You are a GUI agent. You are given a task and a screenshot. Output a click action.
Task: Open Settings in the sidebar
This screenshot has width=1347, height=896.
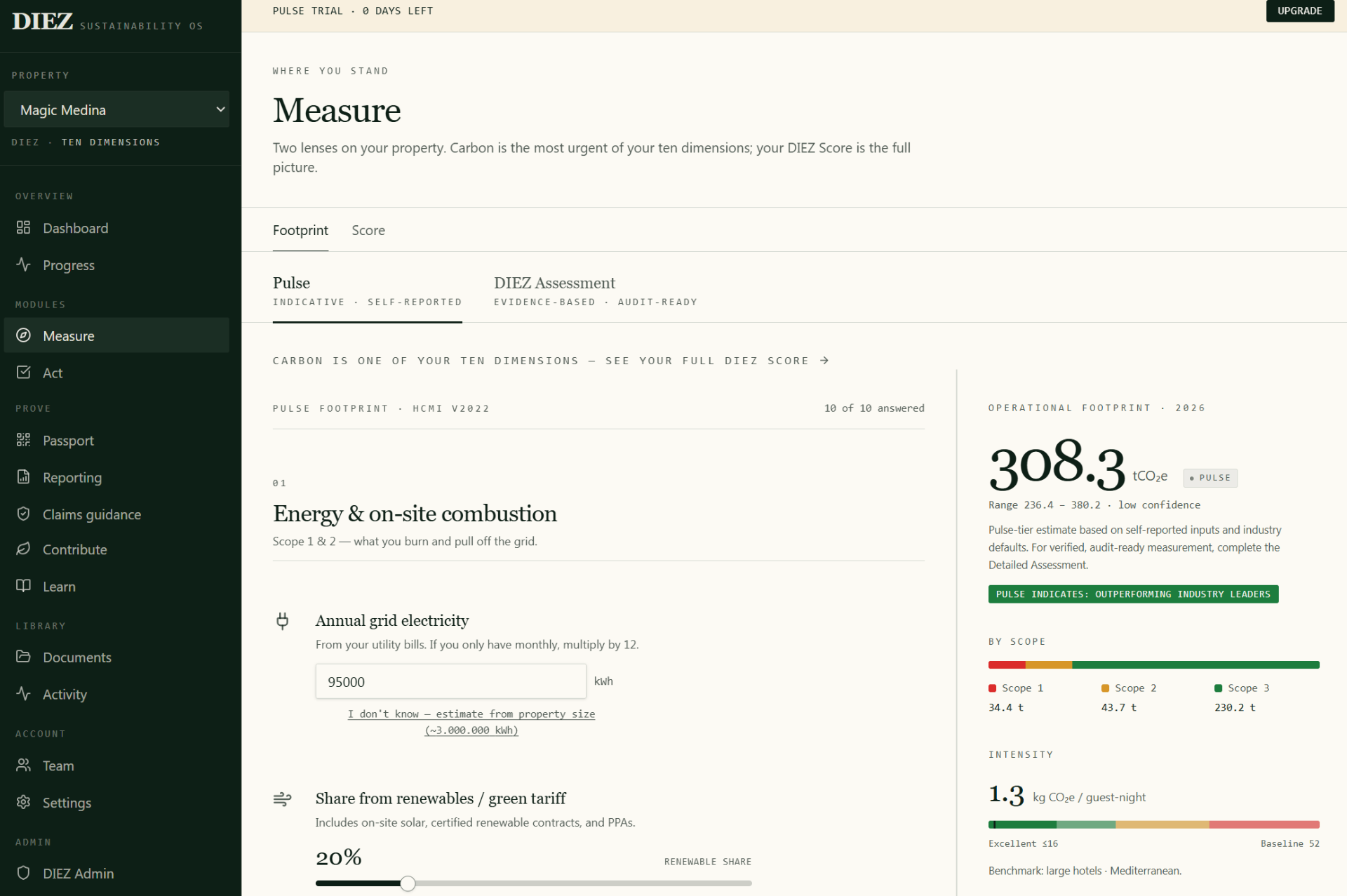[116, 803]
